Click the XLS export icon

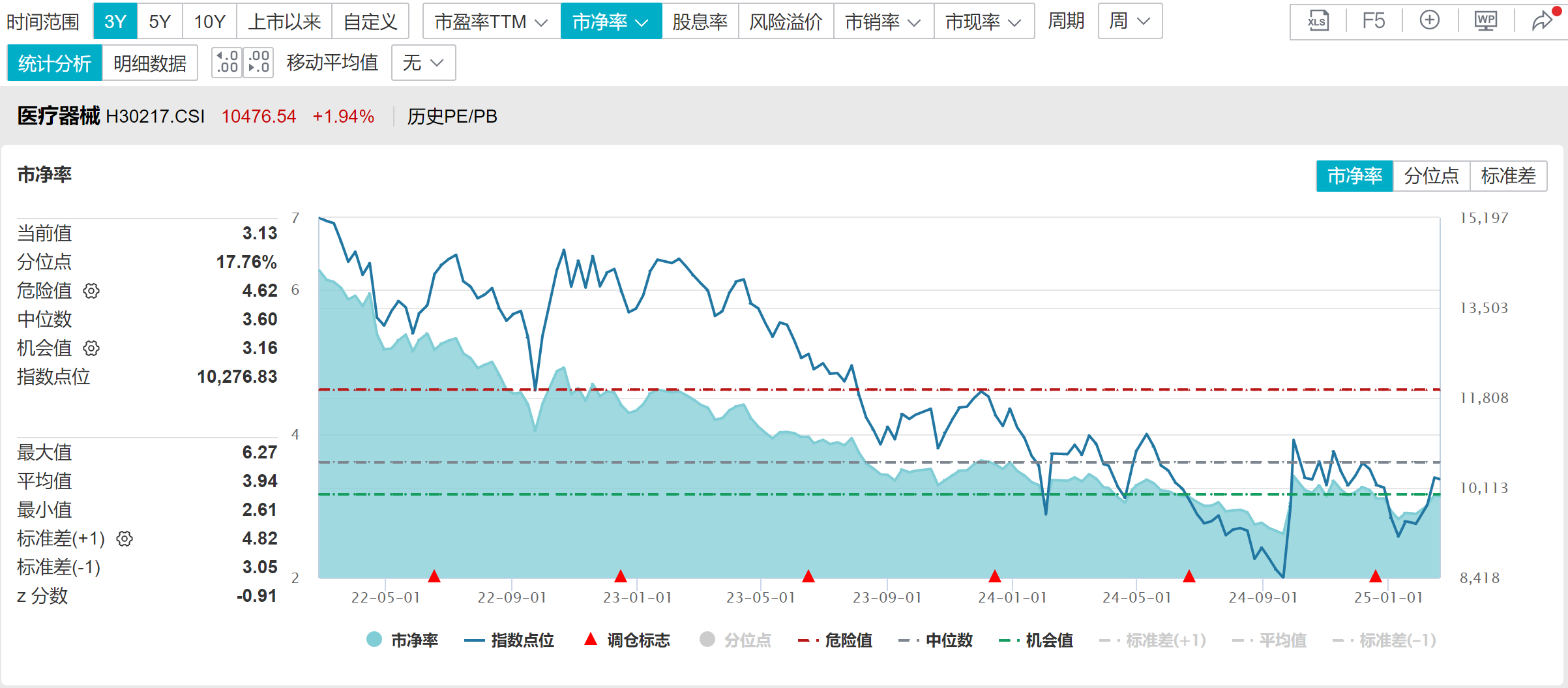[x=1317, y=22]
